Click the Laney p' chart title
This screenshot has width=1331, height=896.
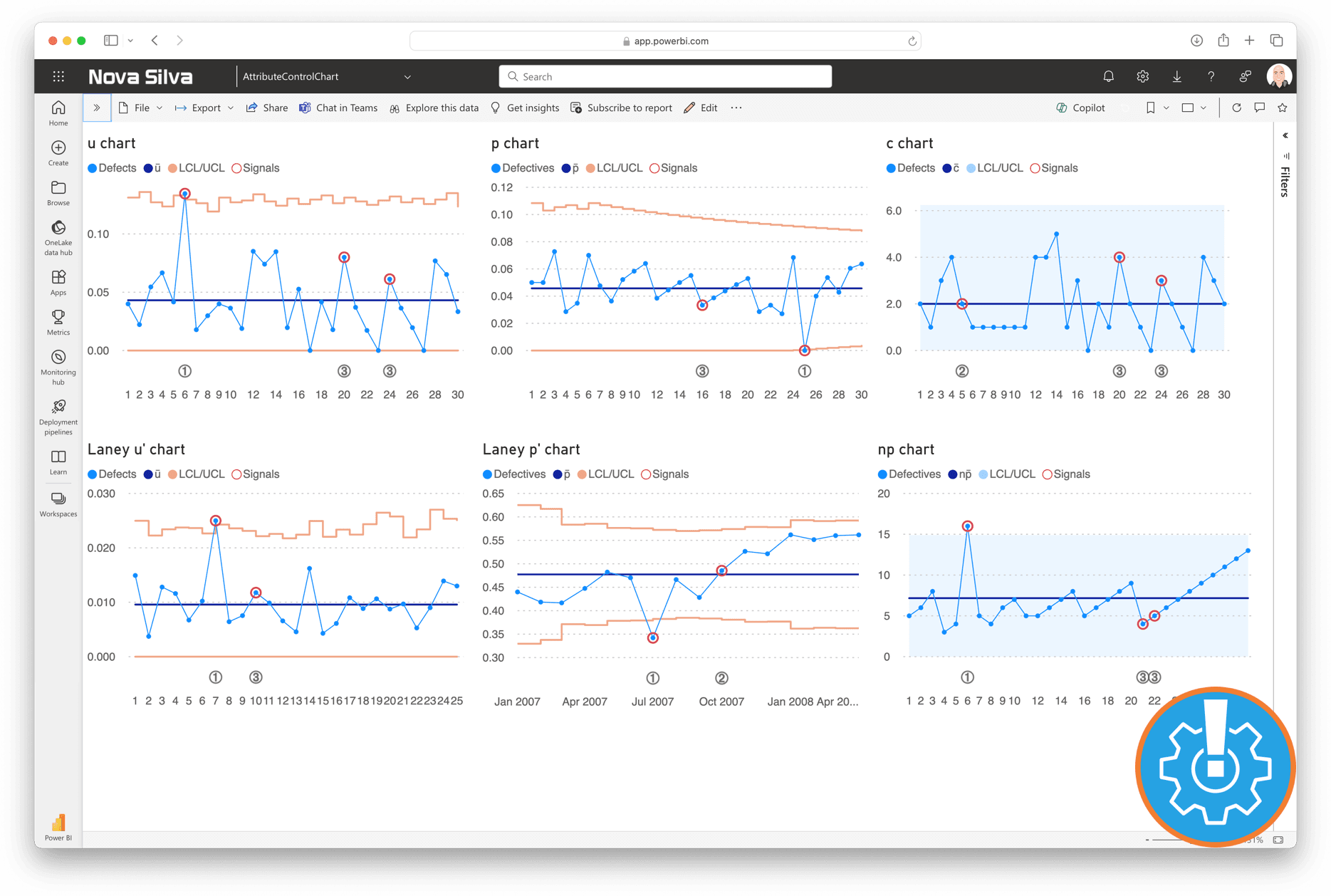[x=531, y=449]
